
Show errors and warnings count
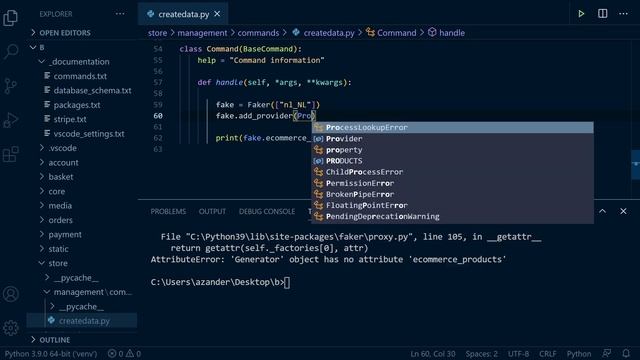click(x=124, y=353)
